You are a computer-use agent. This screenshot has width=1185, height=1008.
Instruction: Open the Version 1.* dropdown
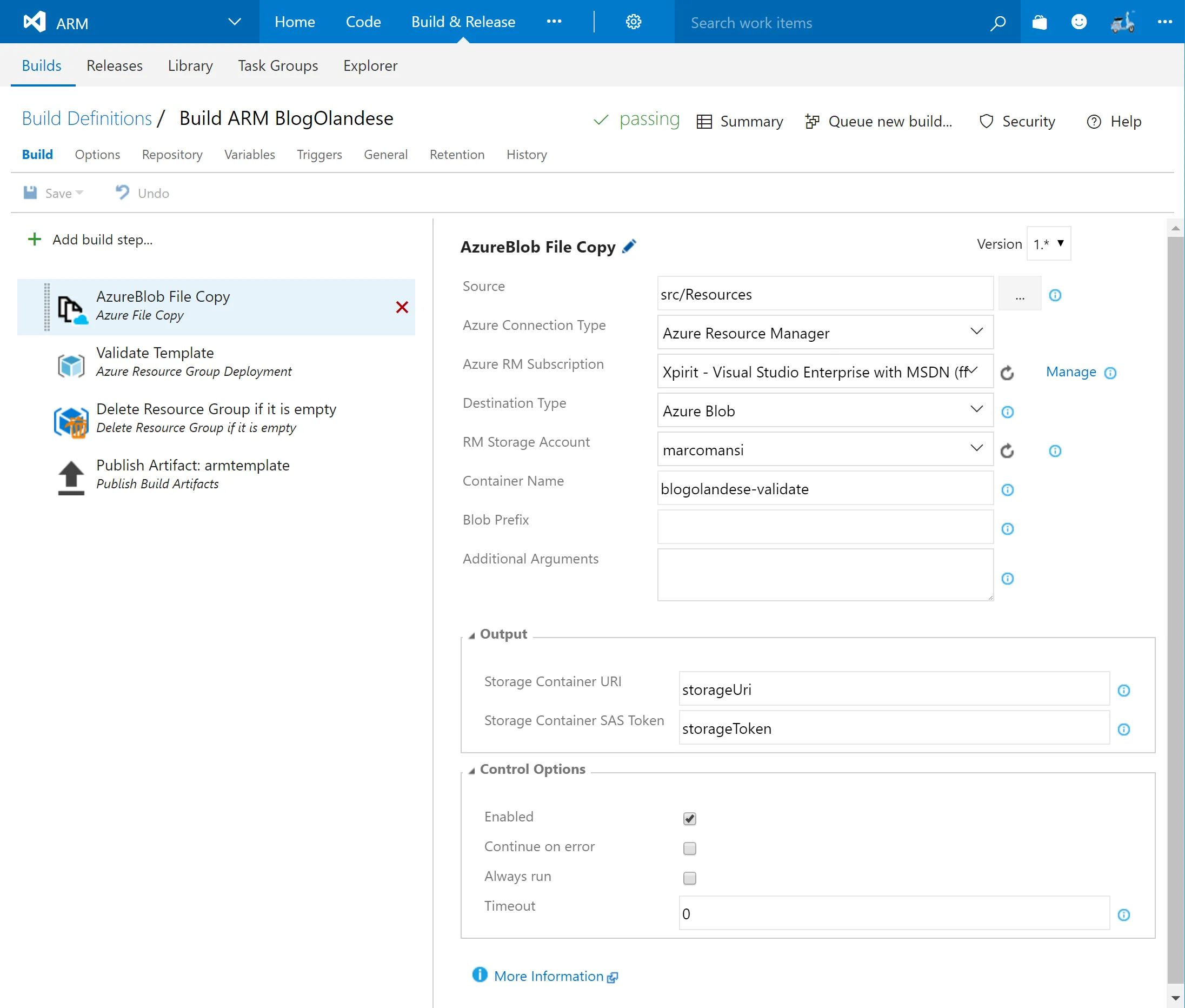click(x=1048, y=244)
